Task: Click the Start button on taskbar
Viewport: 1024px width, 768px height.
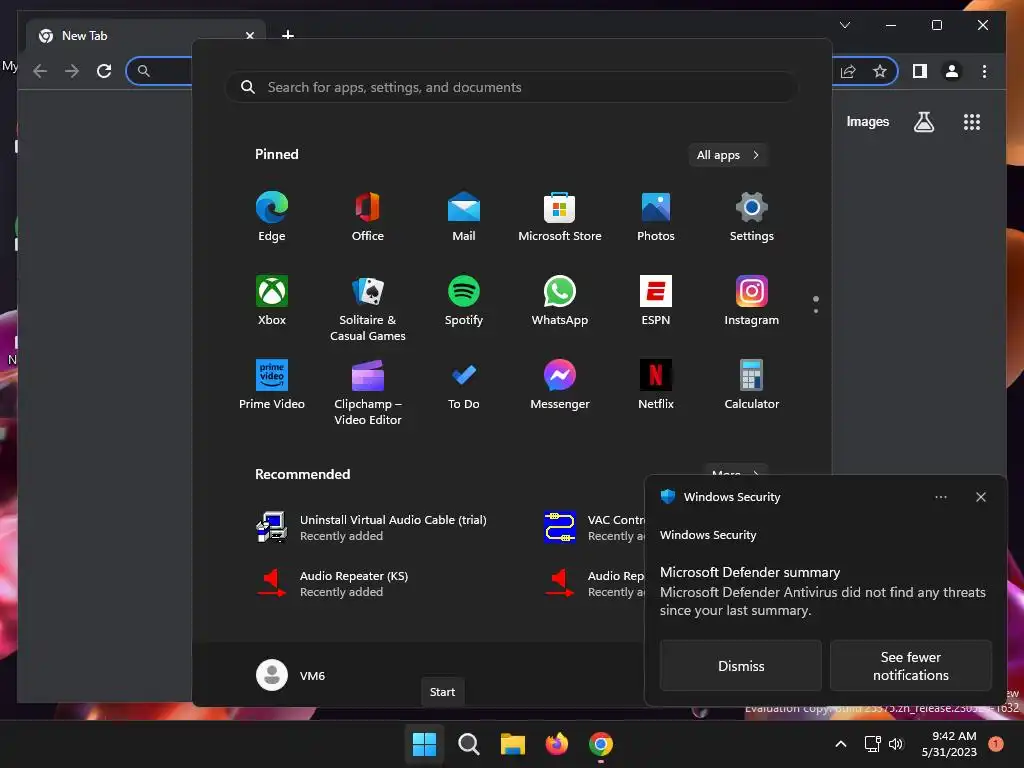Action: [424, 744]
